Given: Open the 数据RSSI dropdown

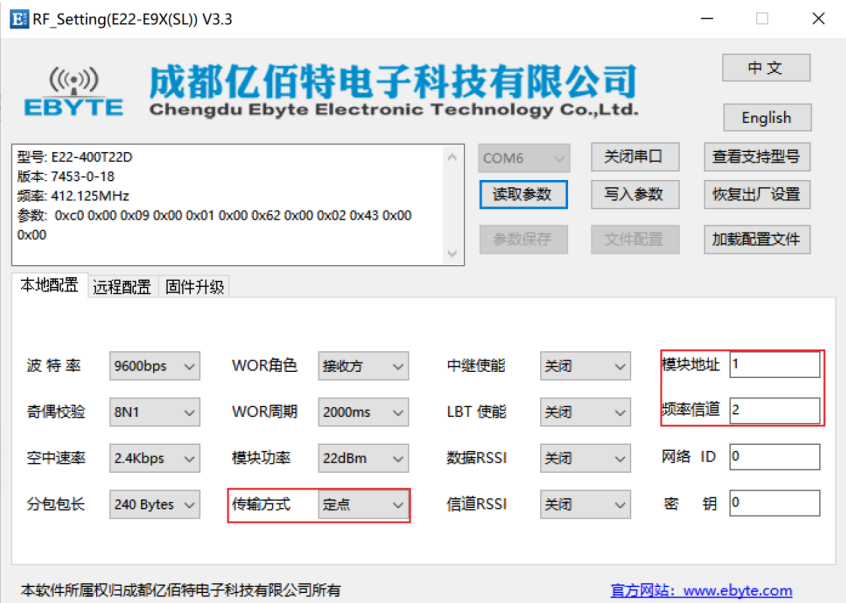Looking at the screenshot, I should coord(585,458).
